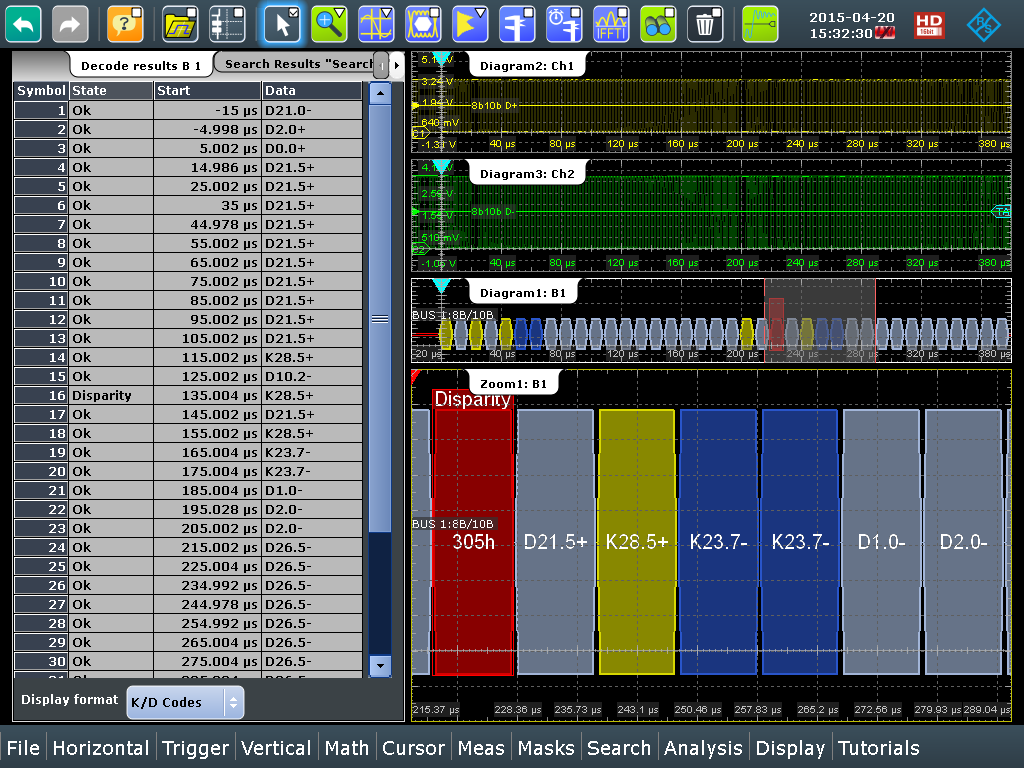1024x768 pixels.
Task: Click the Undo arrow icon
Action: pyautogui.click(x=23, y=24)
